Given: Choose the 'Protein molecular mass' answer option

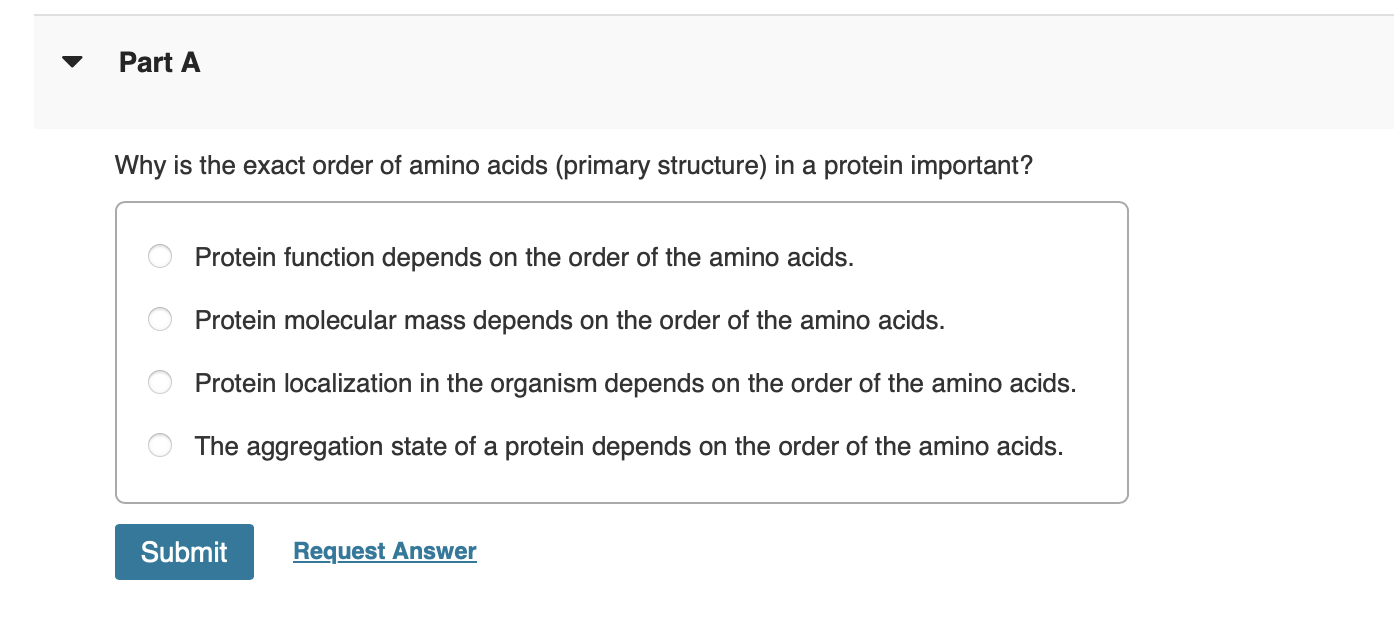Looking at the screenshot, I should (159, 320).
